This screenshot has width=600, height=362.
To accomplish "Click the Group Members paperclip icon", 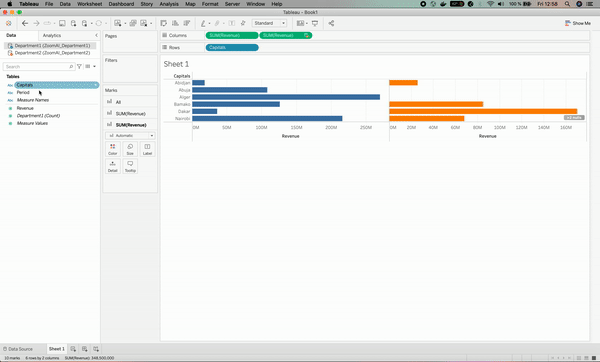I will point(217,23).
